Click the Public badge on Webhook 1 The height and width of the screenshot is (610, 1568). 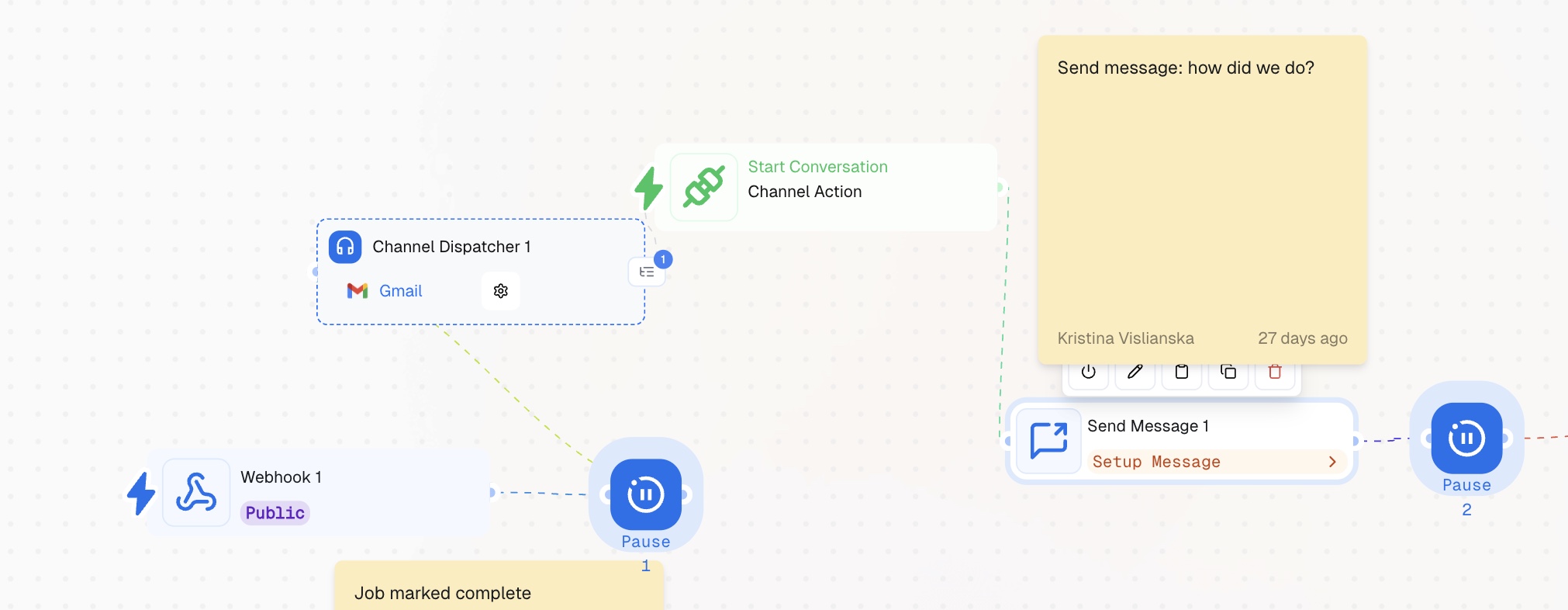coord(275,513)
